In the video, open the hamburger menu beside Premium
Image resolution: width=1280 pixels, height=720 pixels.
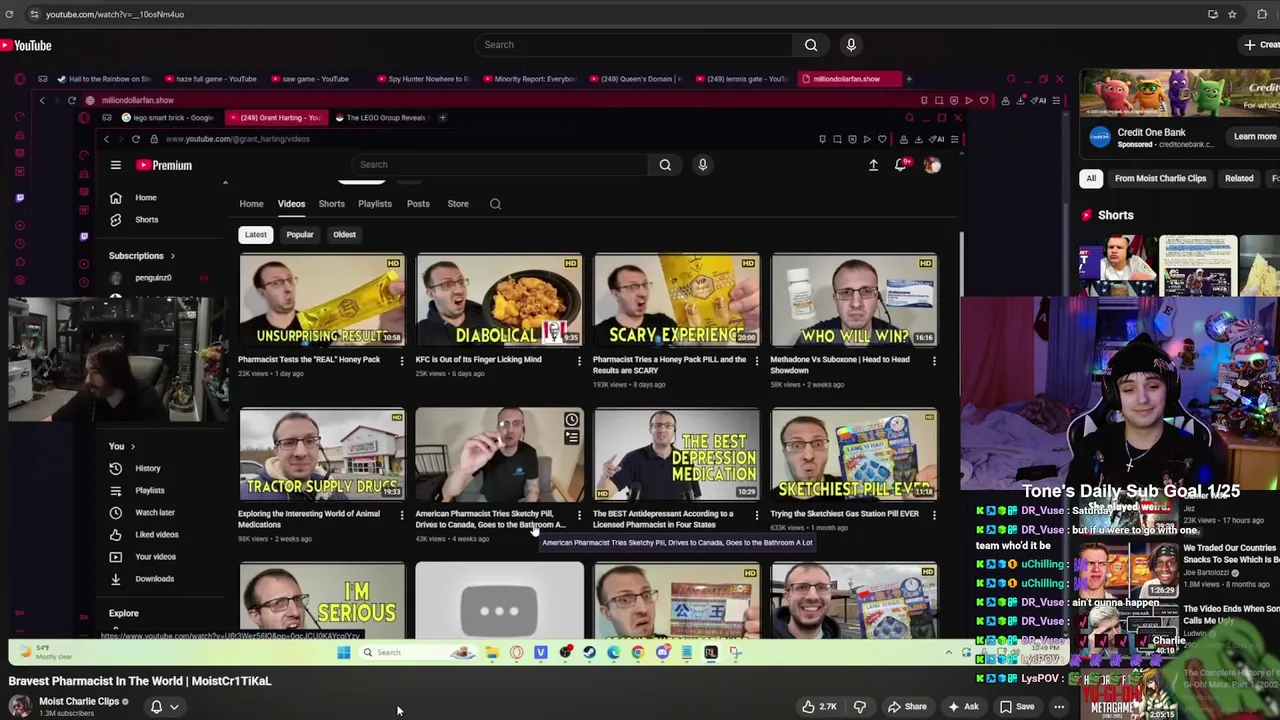pos(115,165)
